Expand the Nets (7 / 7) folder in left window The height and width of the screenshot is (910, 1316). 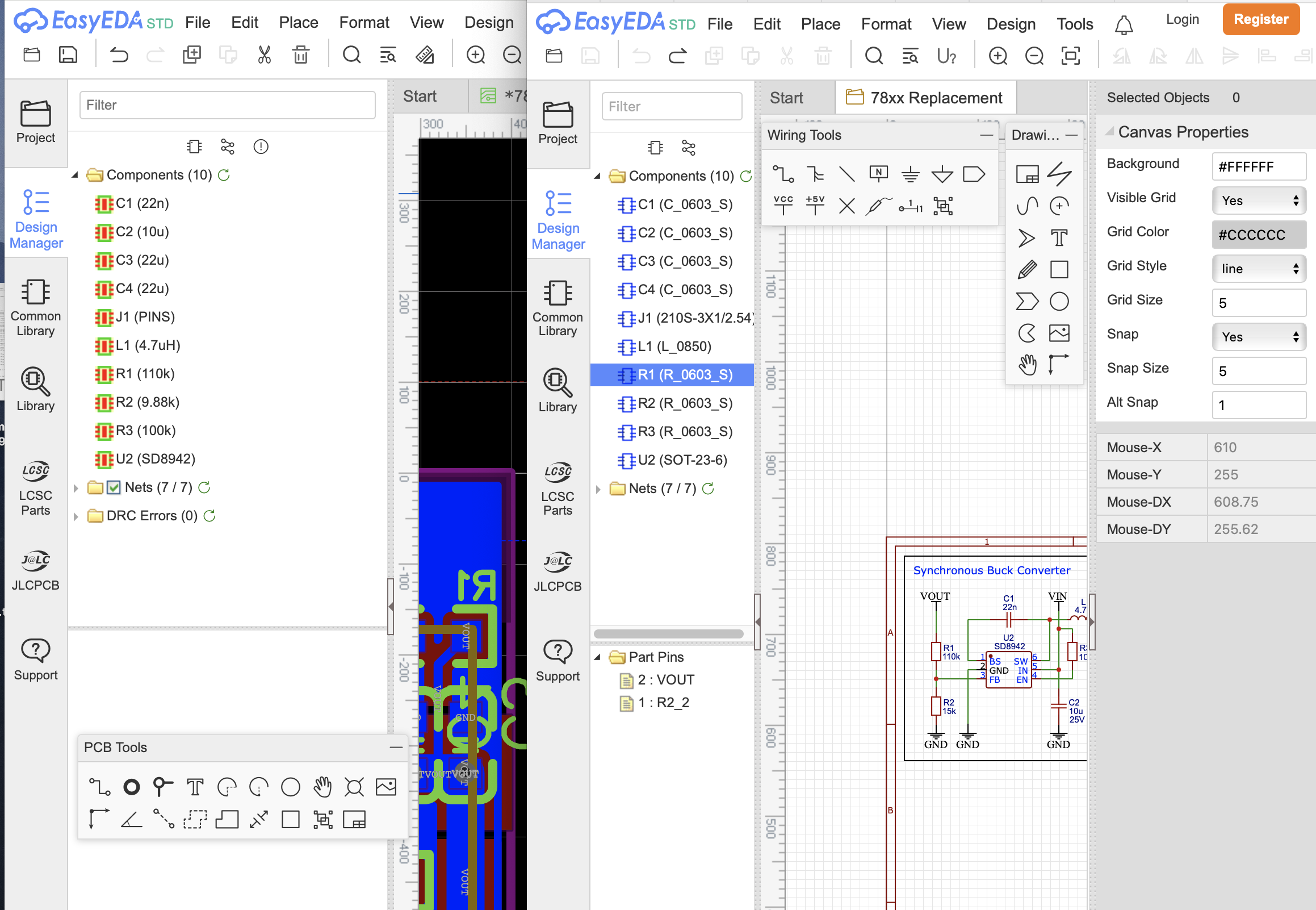coord(75,488)
